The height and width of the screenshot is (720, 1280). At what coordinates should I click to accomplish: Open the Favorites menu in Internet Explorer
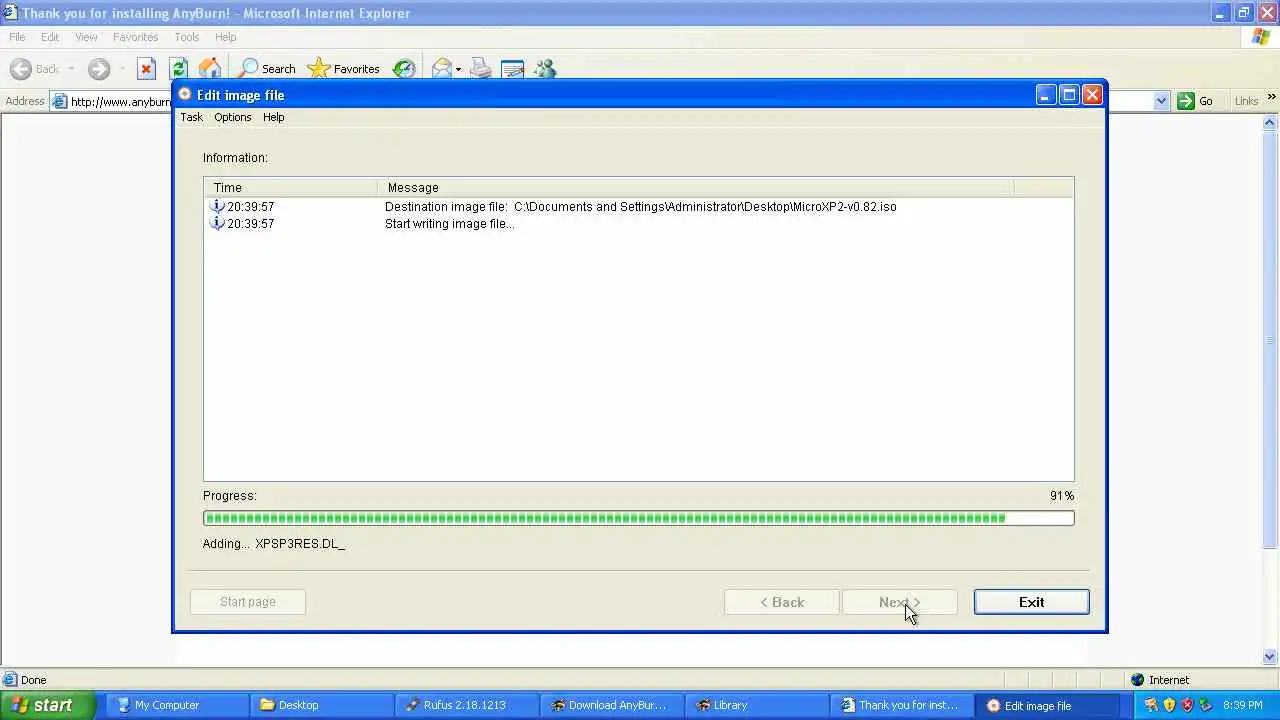pyautogui.click(x=135, y=37)
